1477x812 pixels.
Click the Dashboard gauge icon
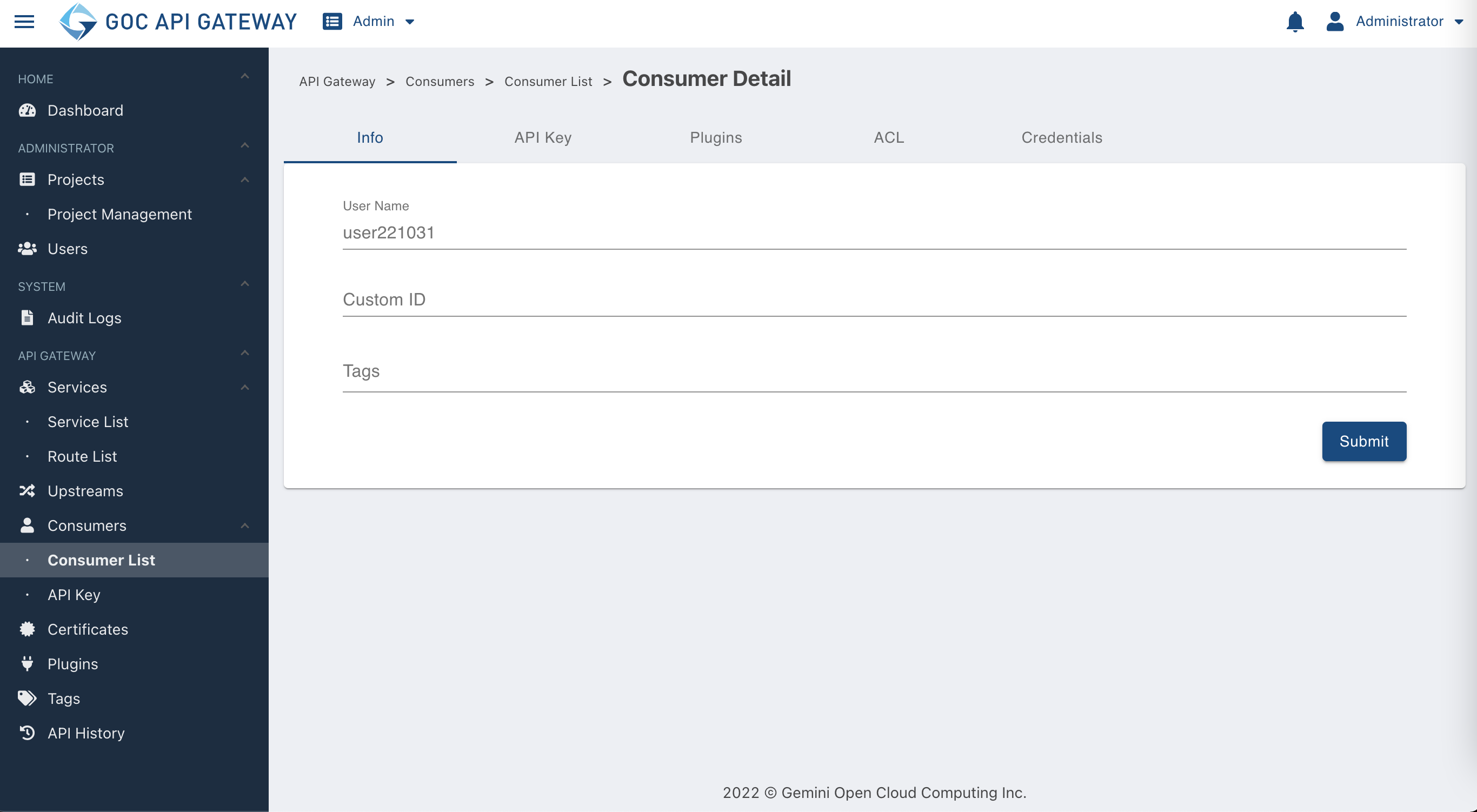click(28, 110)
